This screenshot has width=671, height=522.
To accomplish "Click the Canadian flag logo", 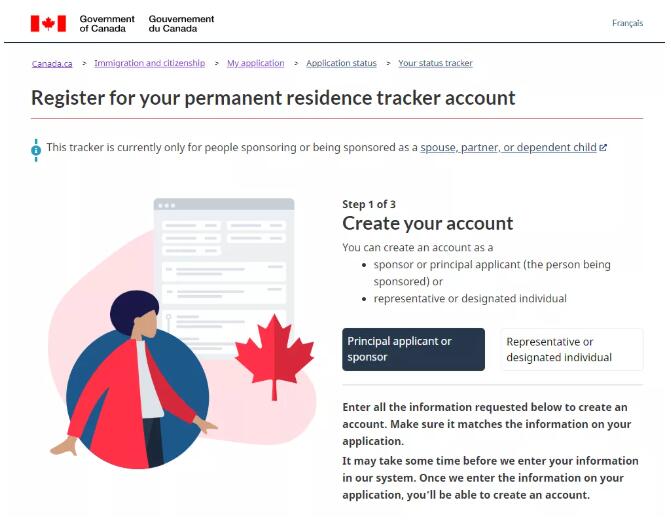I will coord(48,24).
